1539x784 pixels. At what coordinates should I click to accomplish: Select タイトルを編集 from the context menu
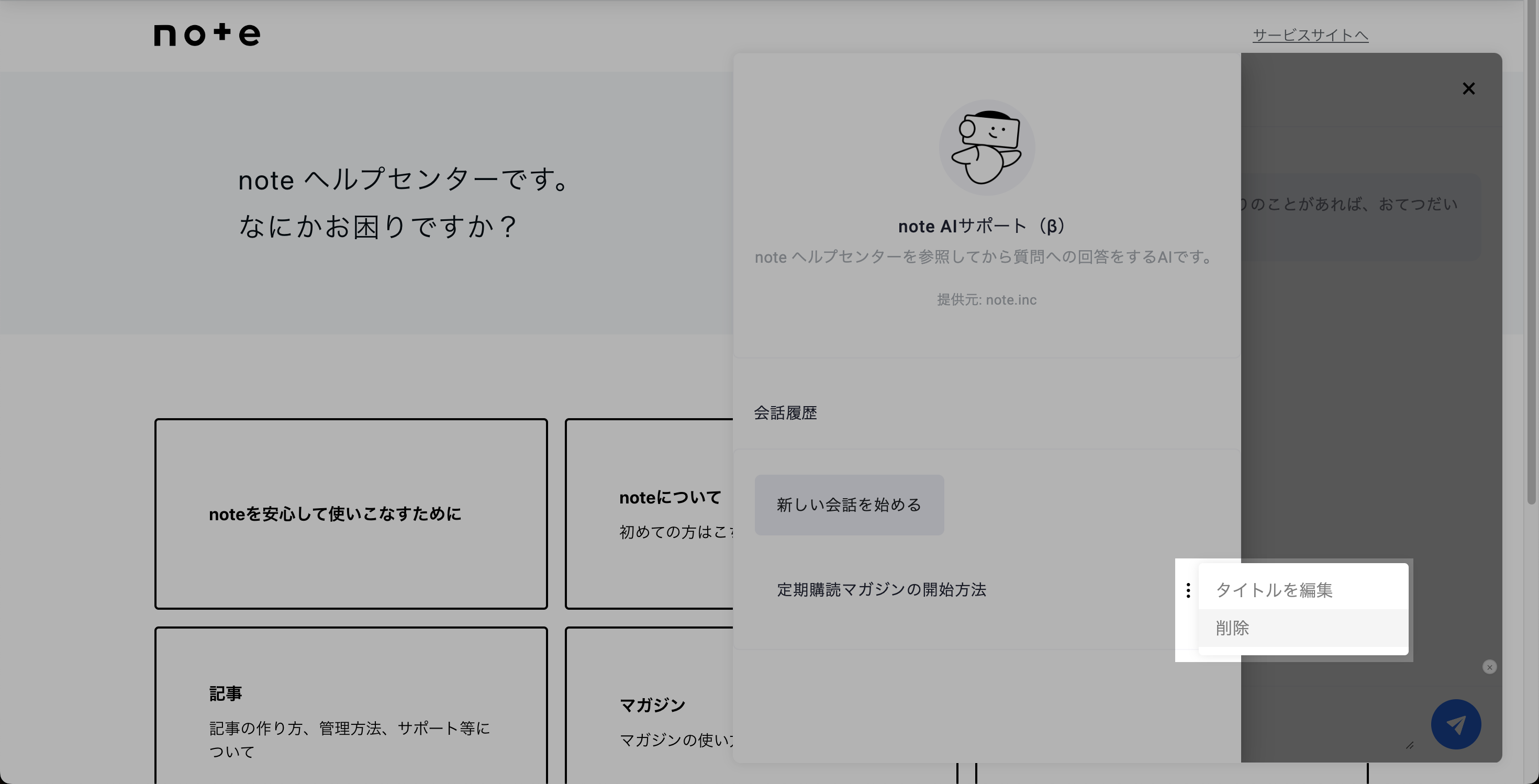click(x=1303, y=590)
